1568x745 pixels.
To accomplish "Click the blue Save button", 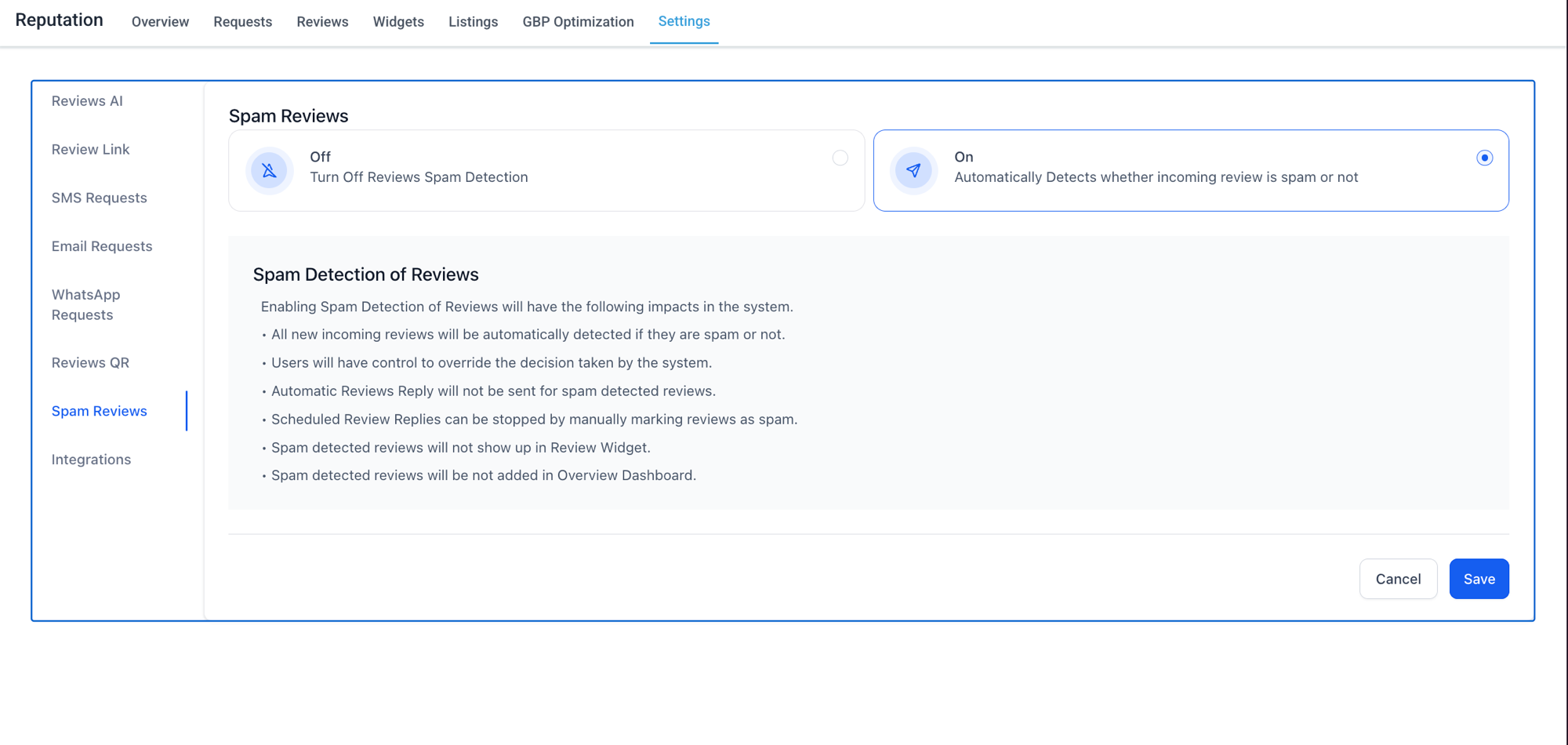I will click(1479, 579).
